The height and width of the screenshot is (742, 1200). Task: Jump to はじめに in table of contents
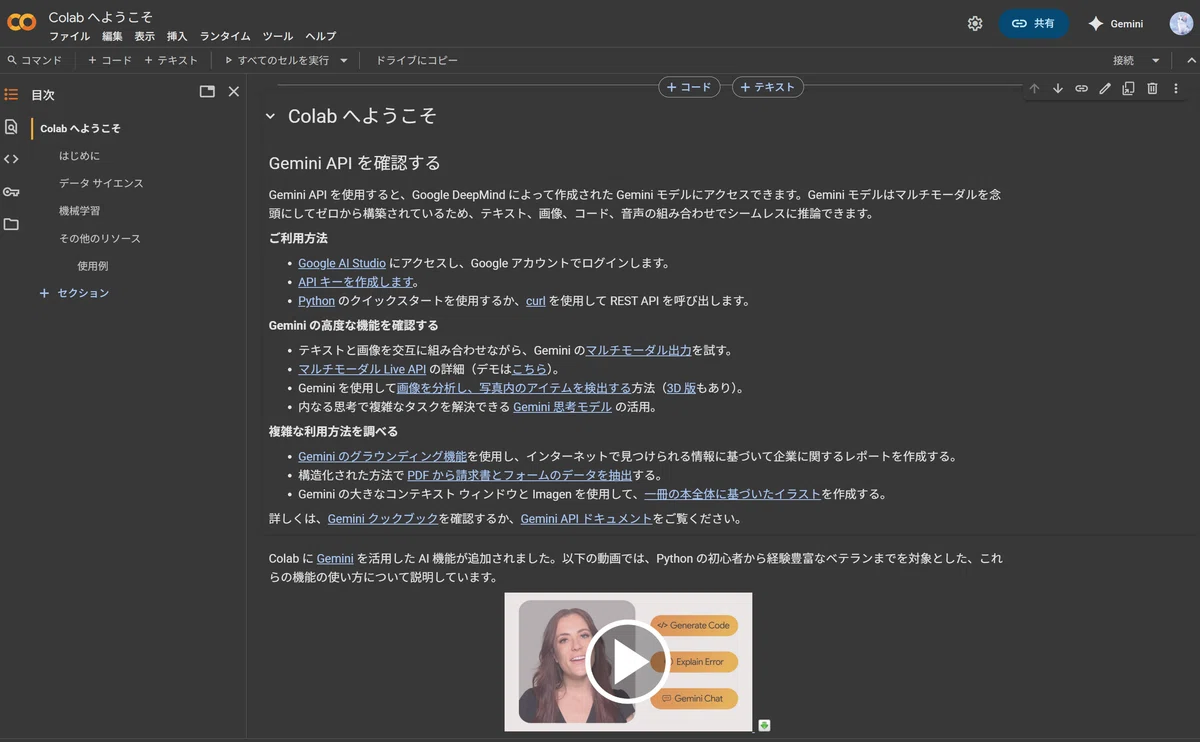click(x=79, y=156)
